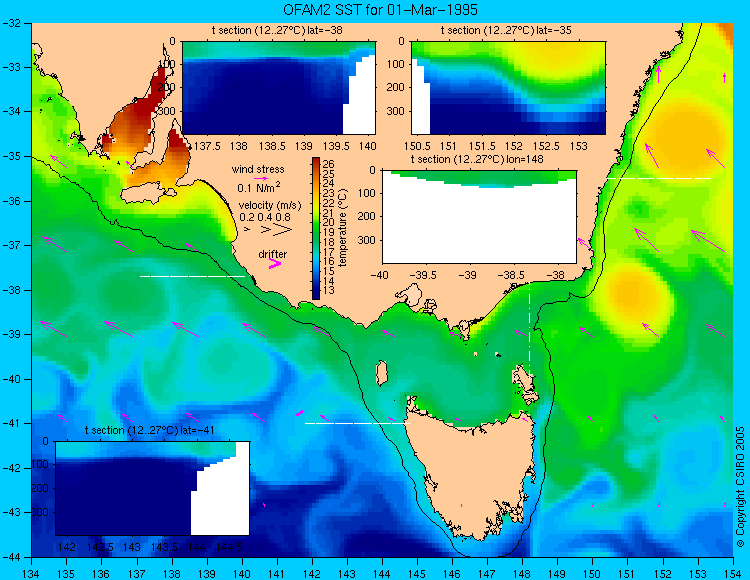
Task: Click the '150.5' tick on lat=-35 inset
Action: click(420, 146)
